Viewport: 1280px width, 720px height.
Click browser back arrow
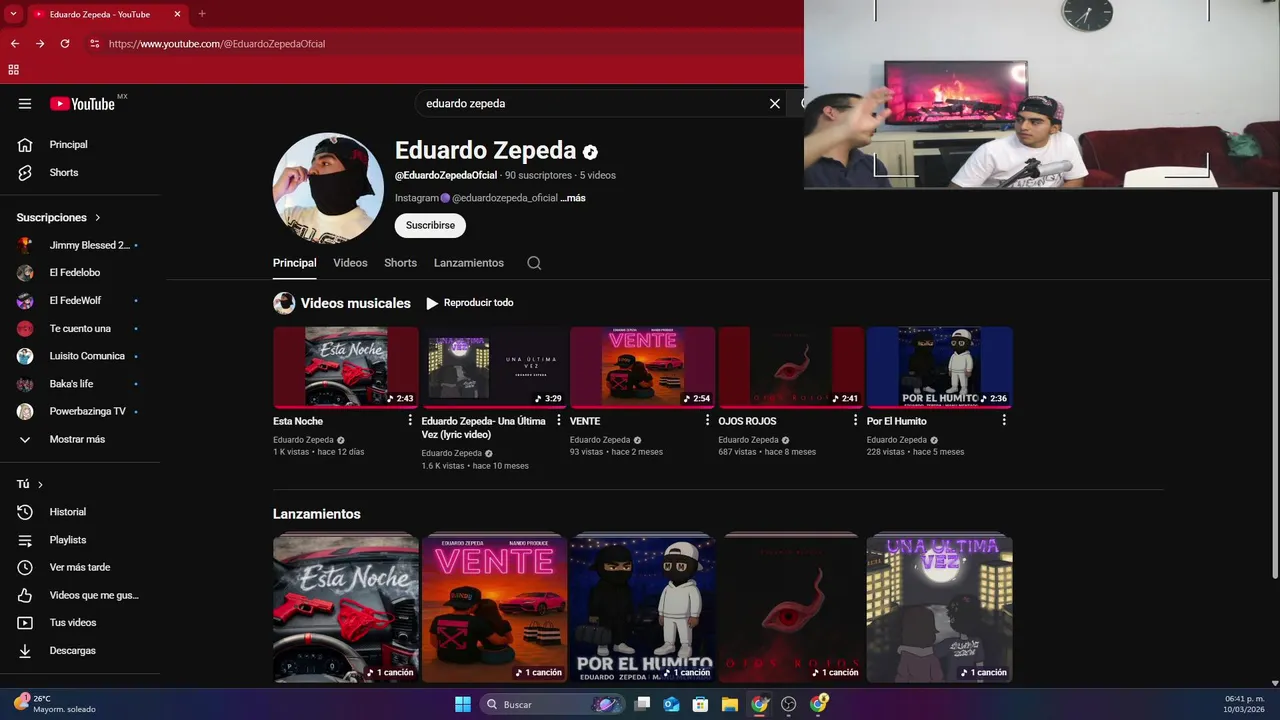click(15, 44)
